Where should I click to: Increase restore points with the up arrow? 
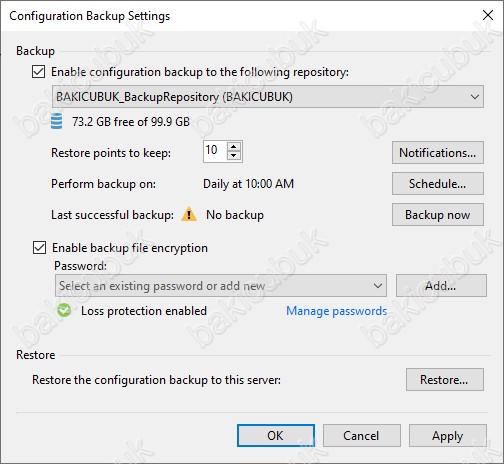(x=234, y=147)
